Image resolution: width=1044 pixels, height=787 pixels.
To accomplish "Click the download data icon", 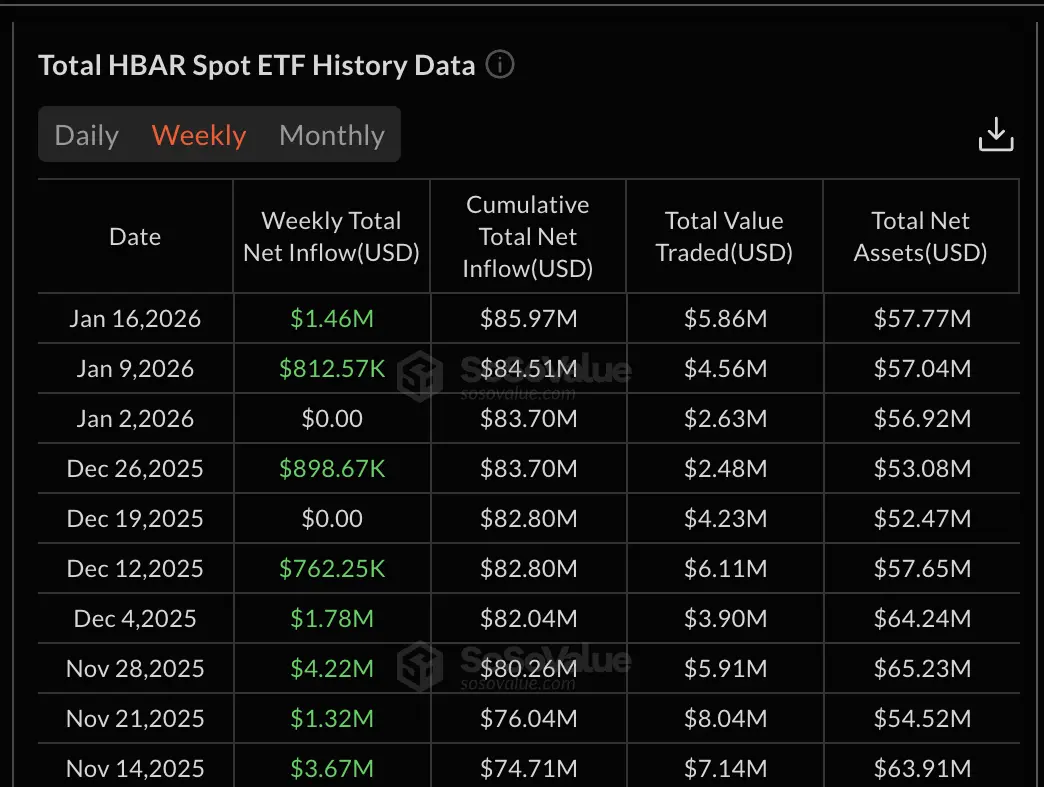I will click(x=995, y=133).
